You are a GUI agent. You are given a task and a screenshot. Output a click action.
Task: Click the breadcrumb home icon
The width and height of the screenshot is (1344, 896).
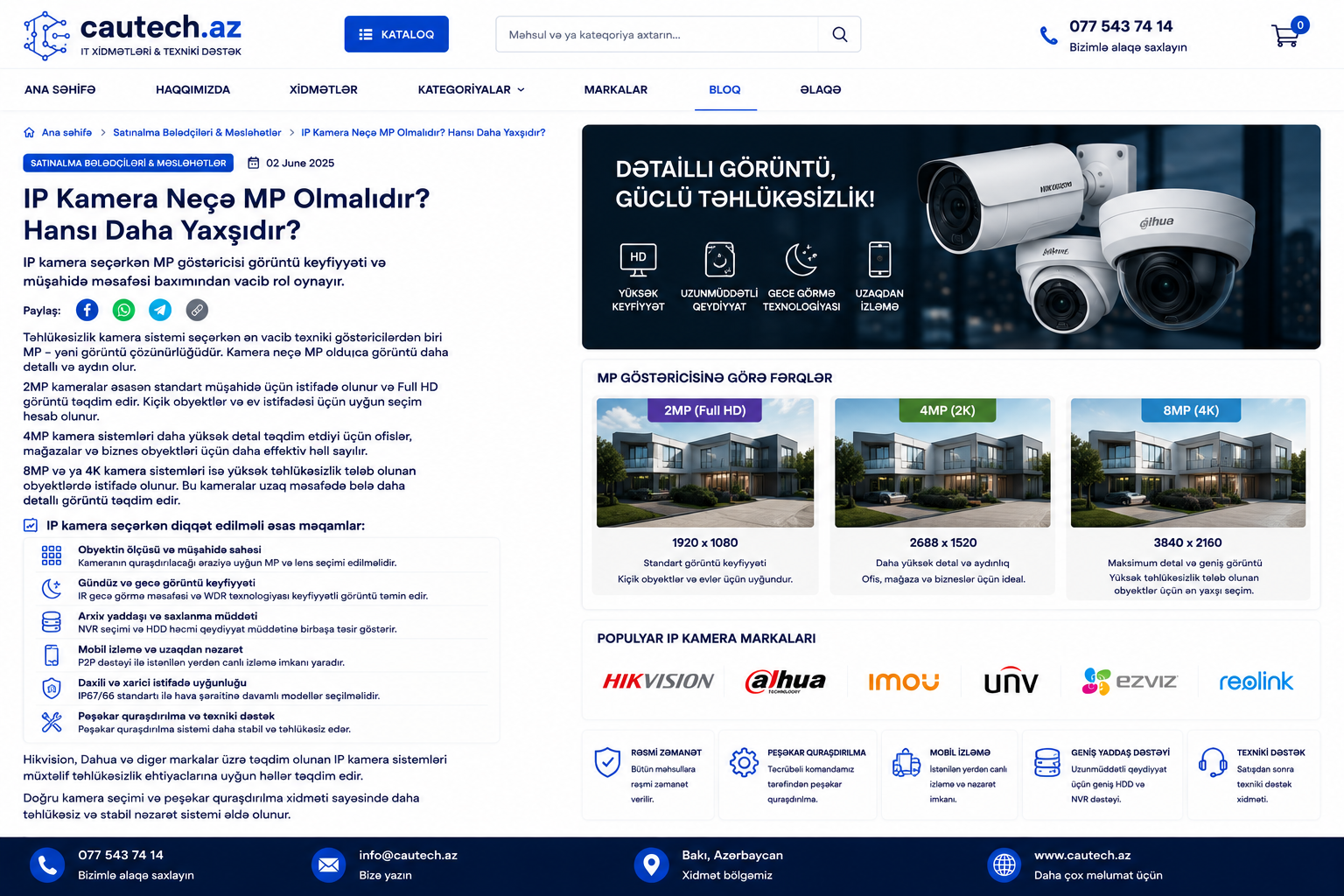(29, 132)
